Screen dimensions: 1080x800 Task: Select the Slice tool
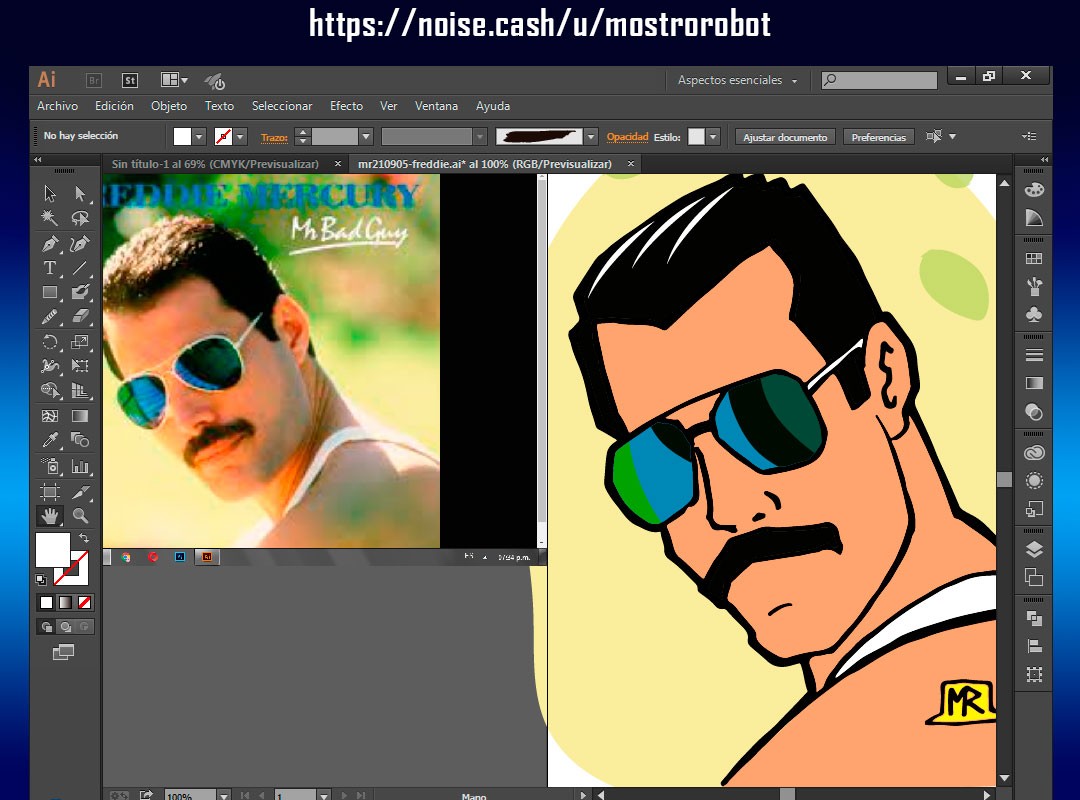click(x=80, y=491)
